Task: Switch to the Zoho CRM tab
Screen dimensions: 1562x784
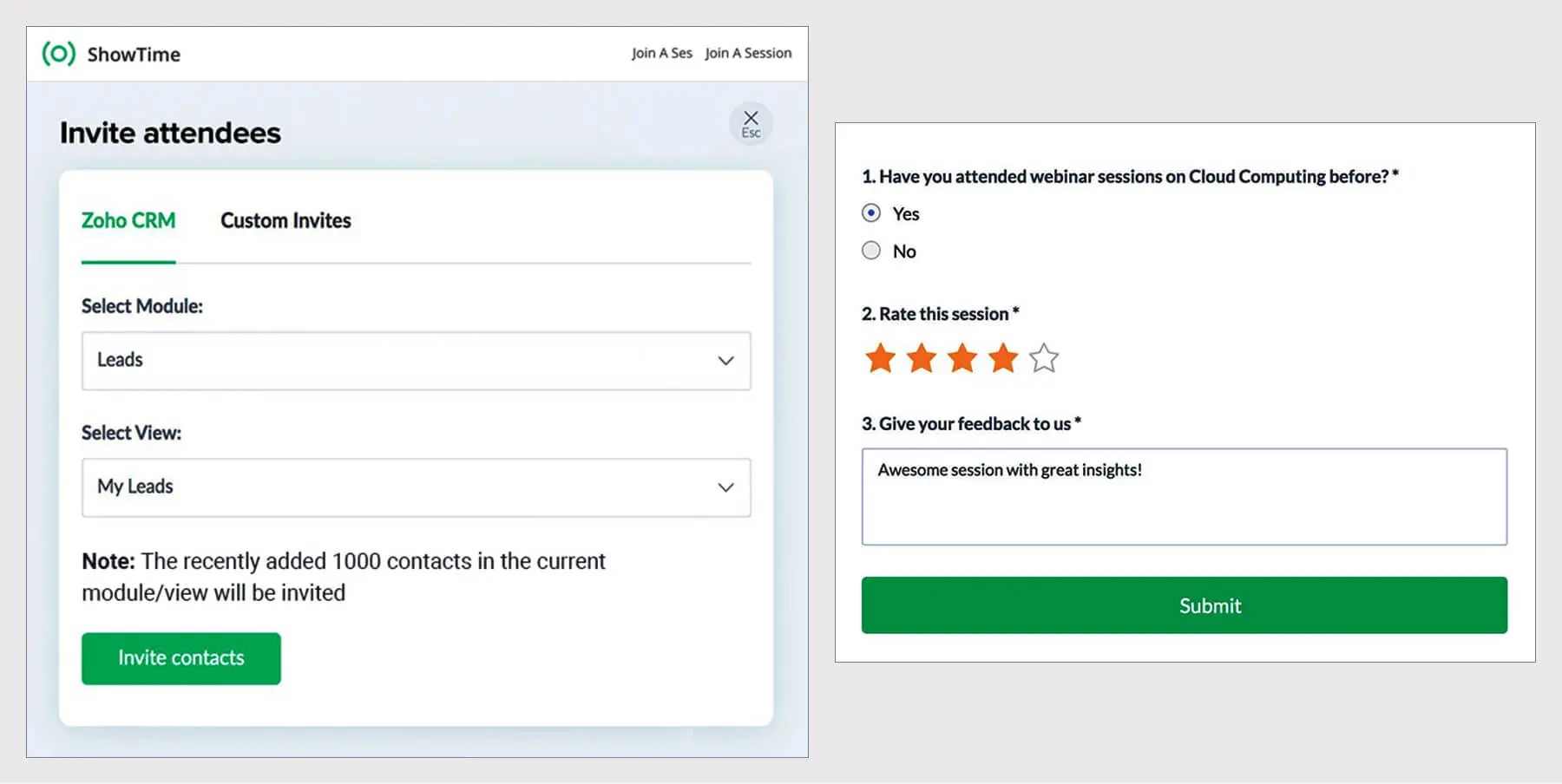Action: pyautogui.click(x=128, y=220)
